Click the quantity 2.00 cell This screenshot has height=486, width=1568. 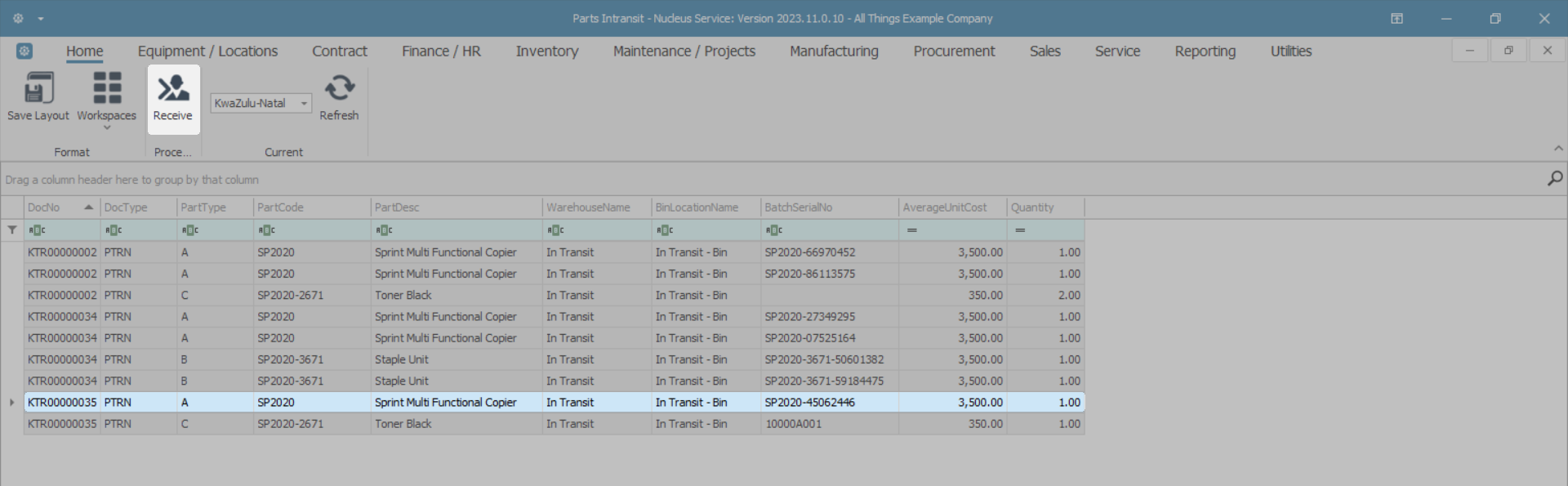(1046, 295)
